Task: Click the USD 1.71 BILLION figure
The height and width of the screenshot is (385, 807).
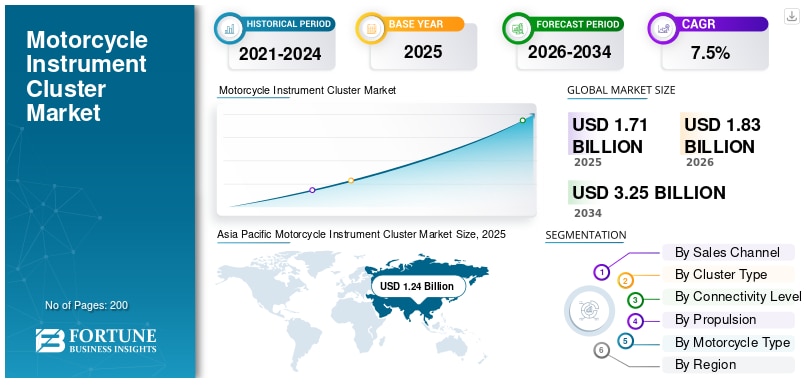Action: tap(610, 135)
